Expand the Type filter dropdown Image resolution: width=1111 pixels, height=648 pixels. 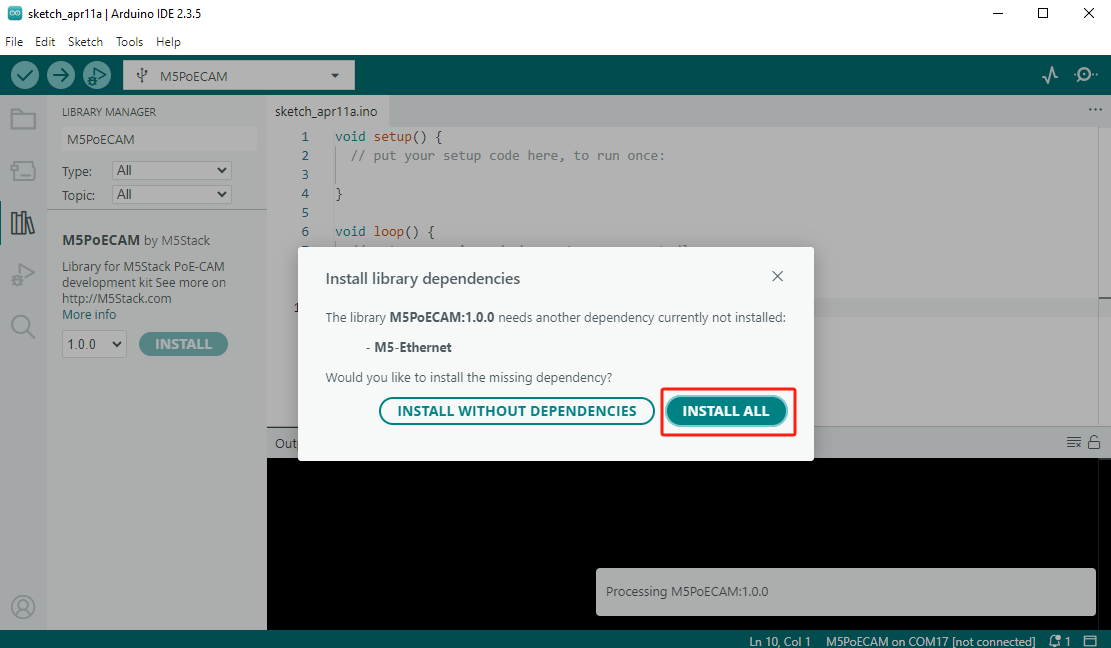point(171,171)
